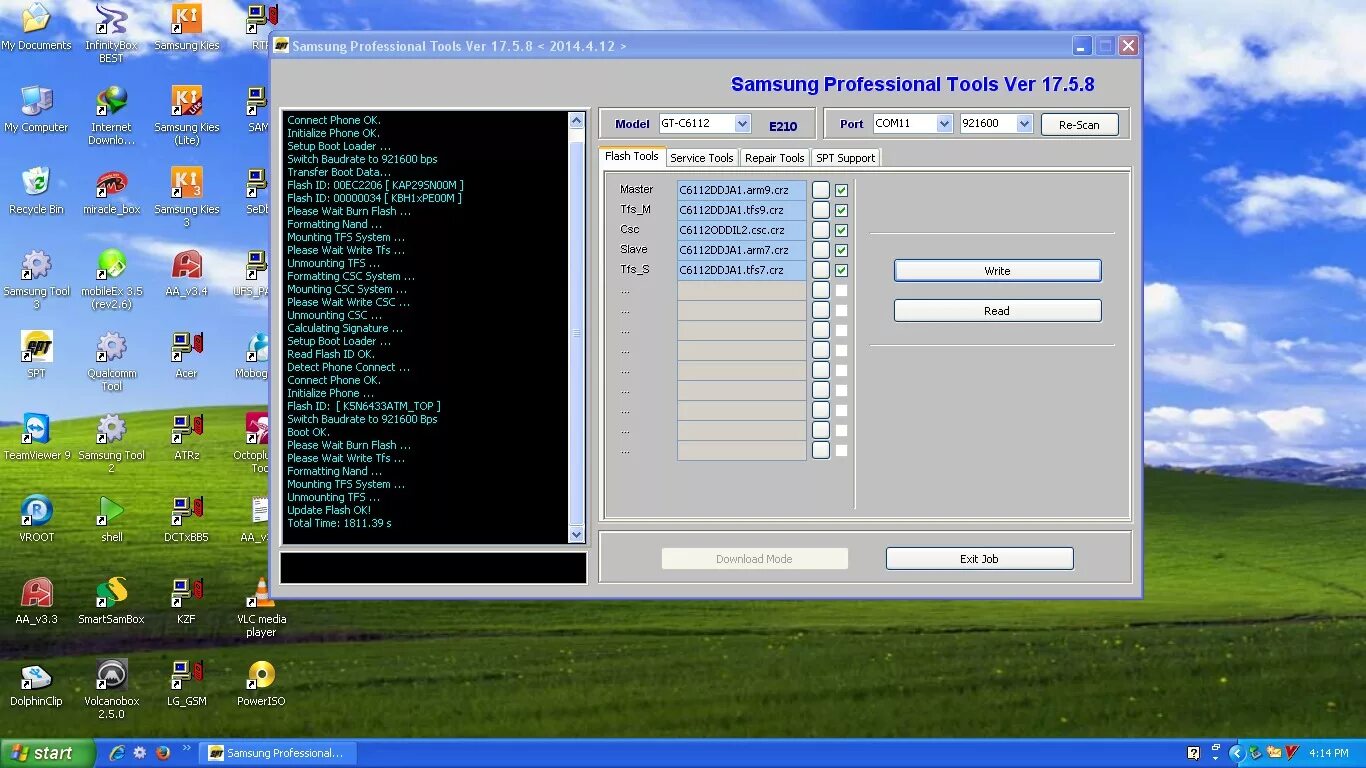Click log scrollbar up arrow
Image resolution: width=1366 pixels, height=768 pixels.
click(576, 120)
